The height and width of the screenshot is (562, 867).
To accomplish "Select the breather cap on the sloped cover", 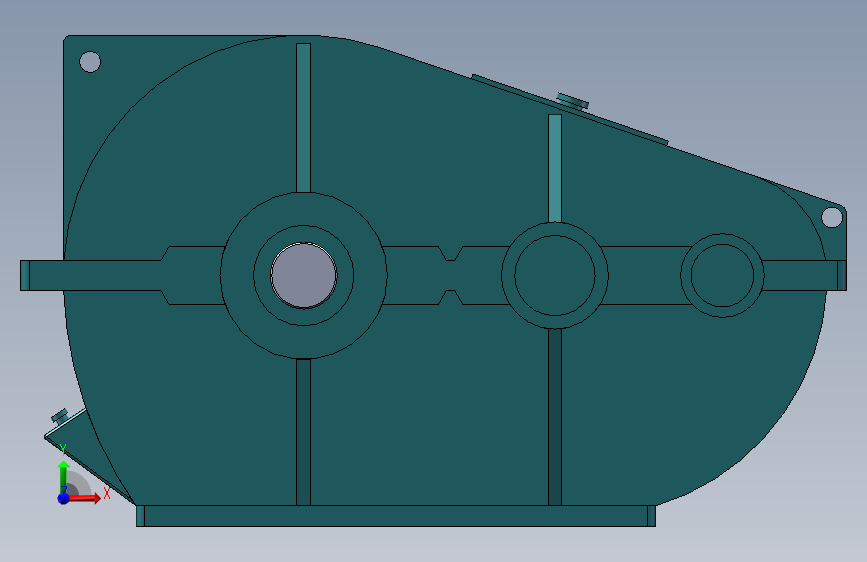I will [572, 101].
